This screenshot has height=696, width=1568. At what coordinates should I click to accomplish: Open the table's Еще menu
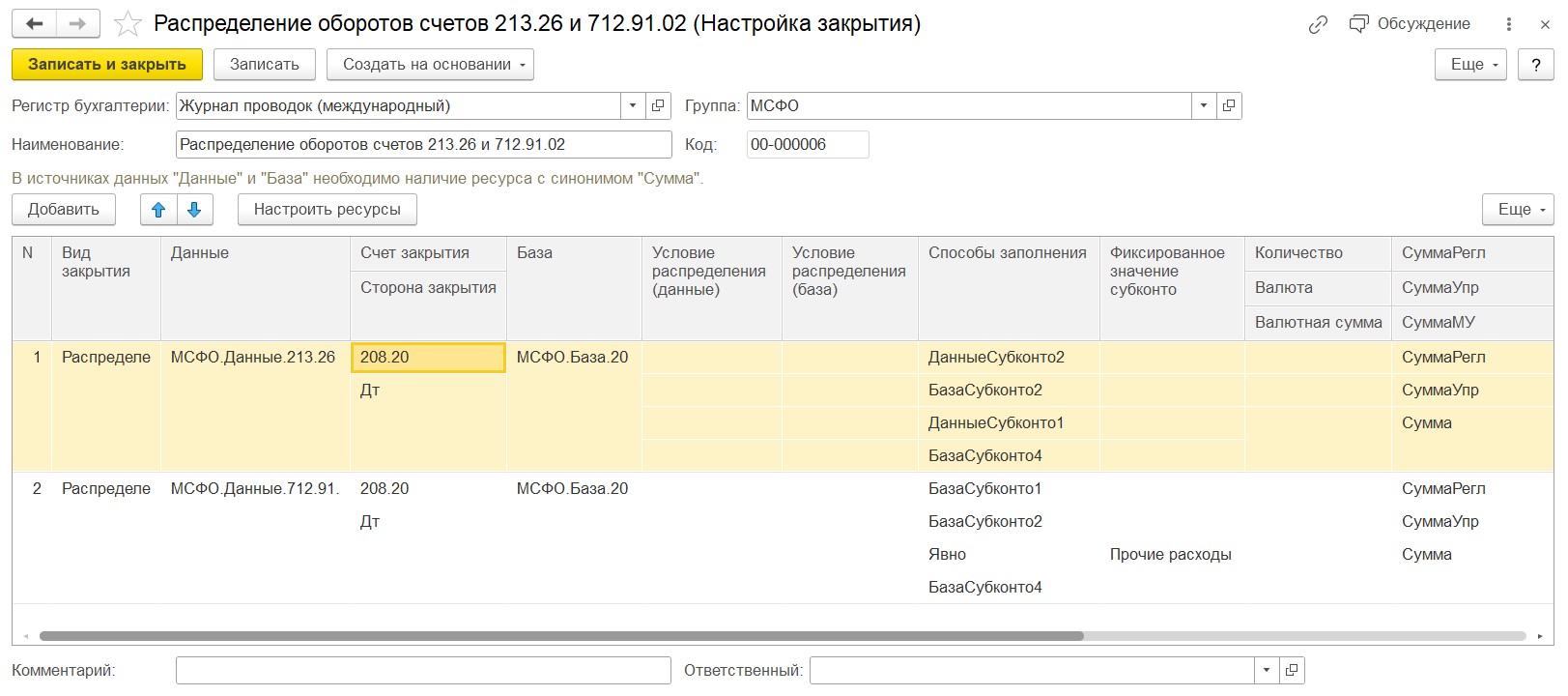(1518, 210)
